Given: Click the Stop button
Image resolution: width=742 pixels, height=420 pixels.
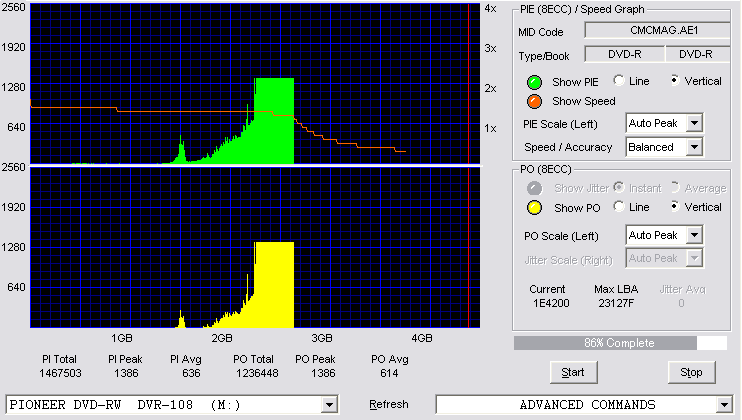Looking at the screenshot, I should click(x=691, y=372).
